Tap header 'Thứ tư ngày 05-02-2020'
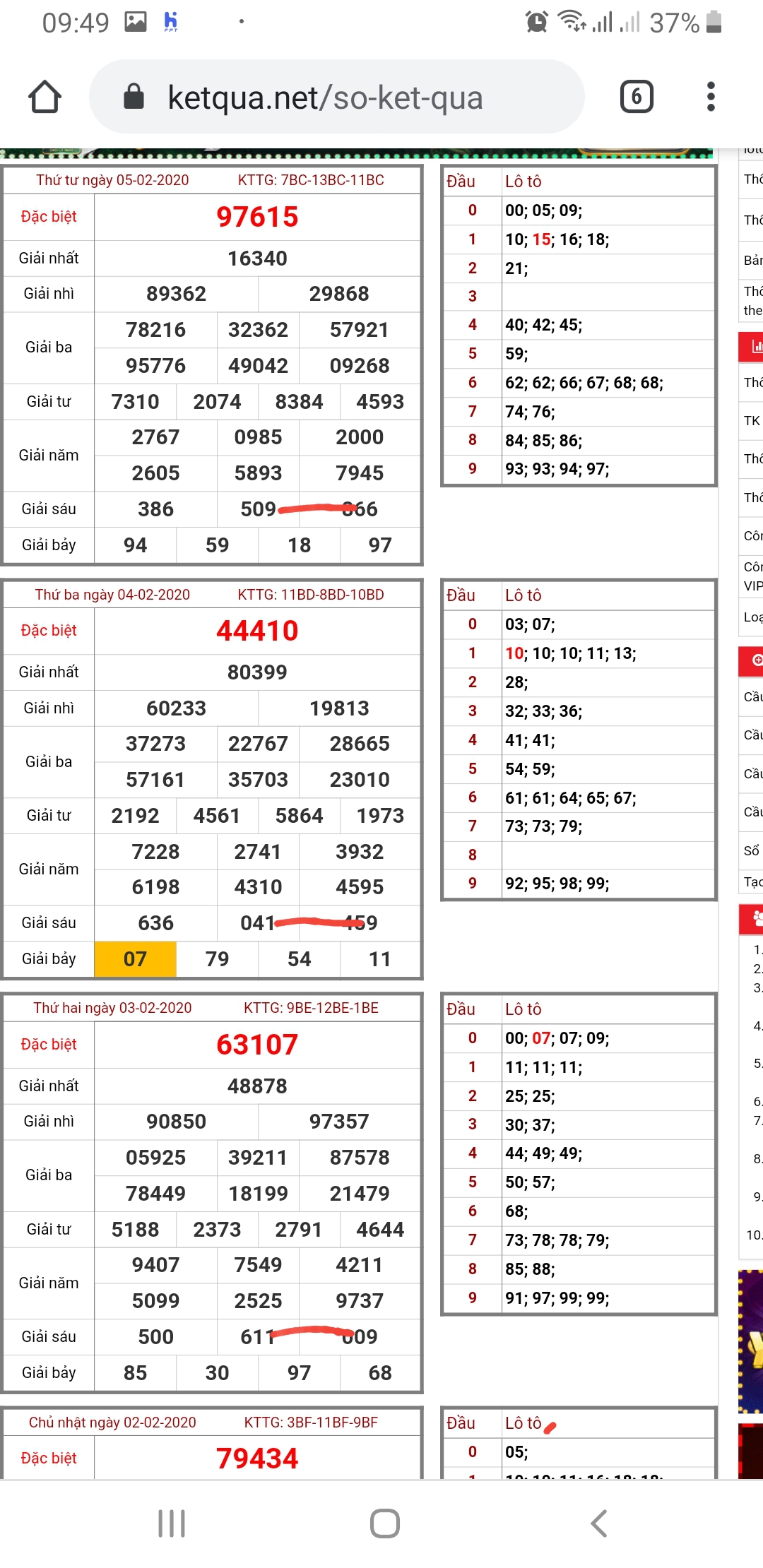Viewport: 763px width, 1568px height. coord(112,180)
